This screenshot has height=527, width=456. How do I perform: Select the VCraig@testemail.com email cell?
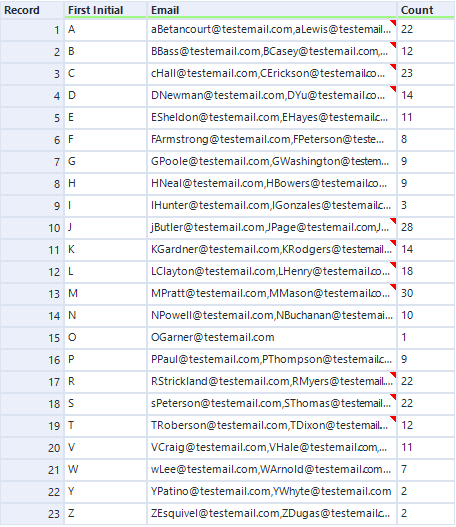pos(272,448)
